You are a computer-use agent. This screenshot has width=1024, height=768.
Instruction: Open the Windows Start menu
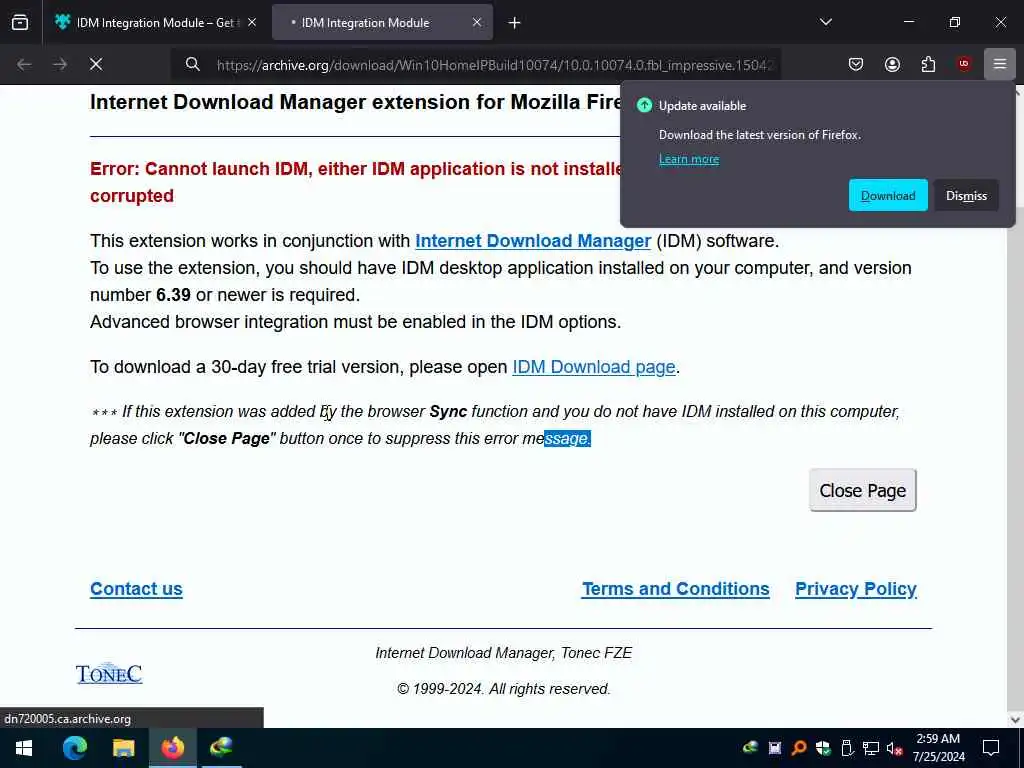click(x=24, y=748)
